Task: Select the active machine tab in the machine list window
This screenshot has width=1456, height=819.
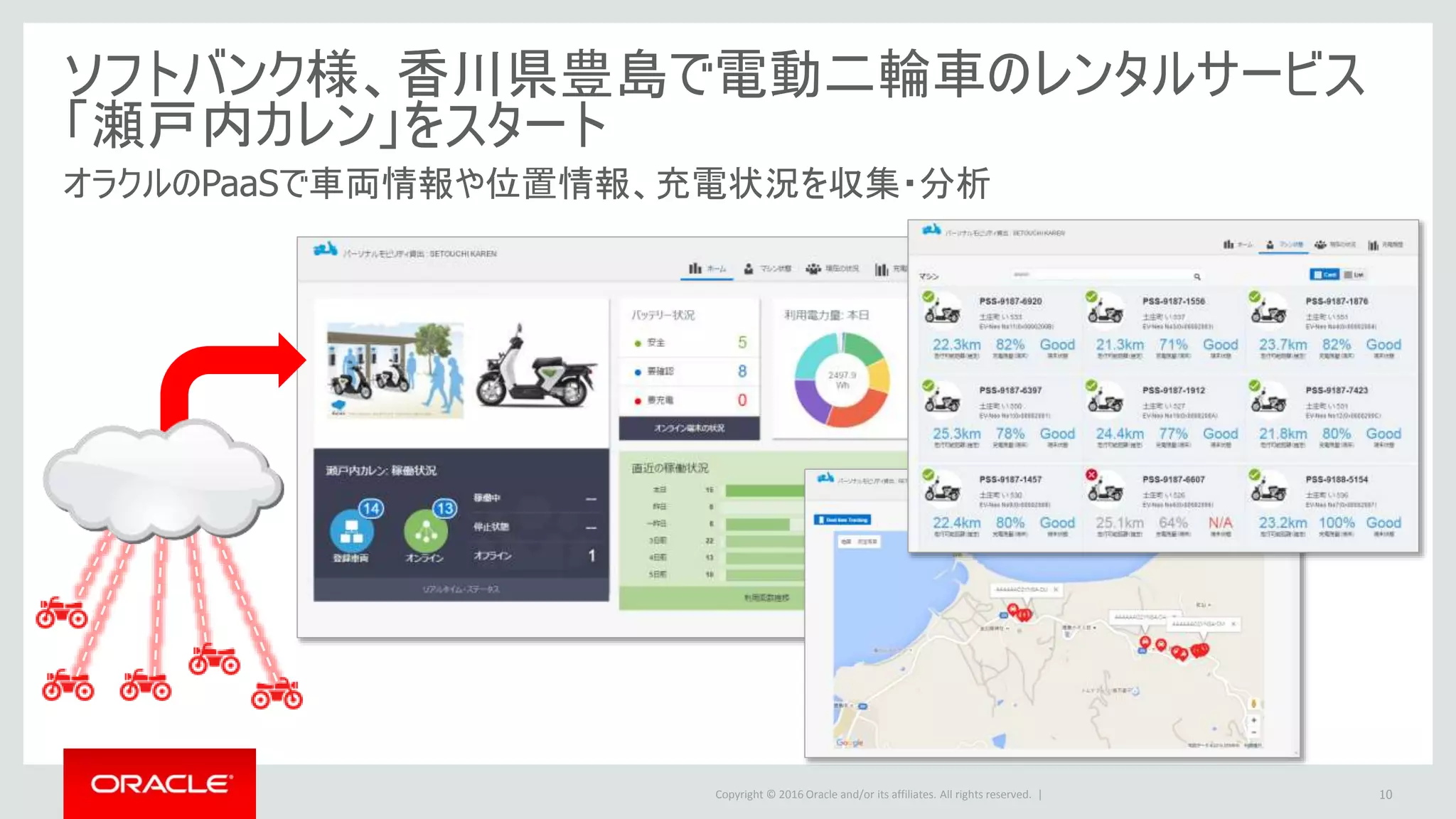Action: click(1283, 245)
